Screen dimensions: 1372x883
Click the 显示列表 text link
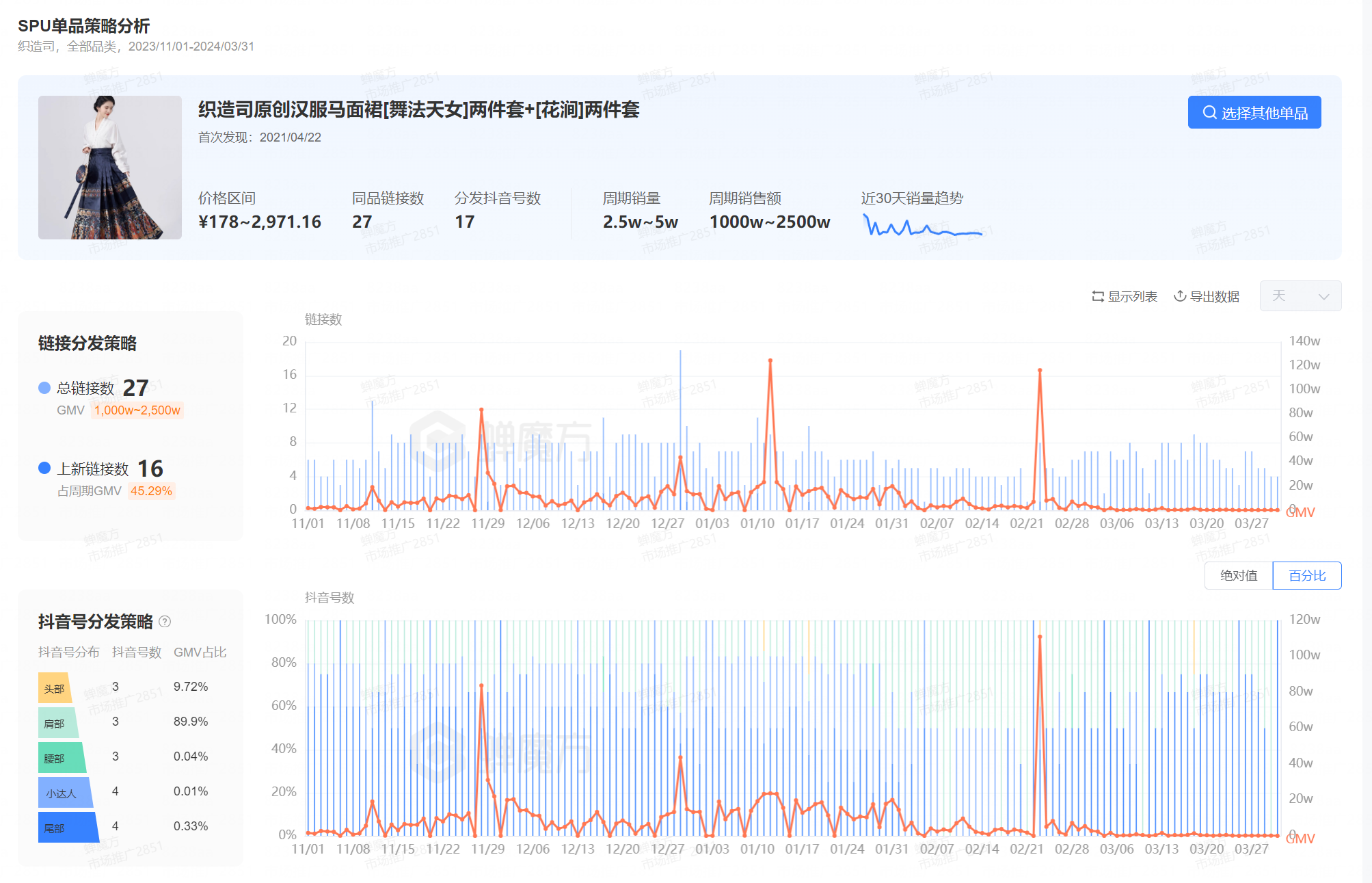coord(1132,296)
